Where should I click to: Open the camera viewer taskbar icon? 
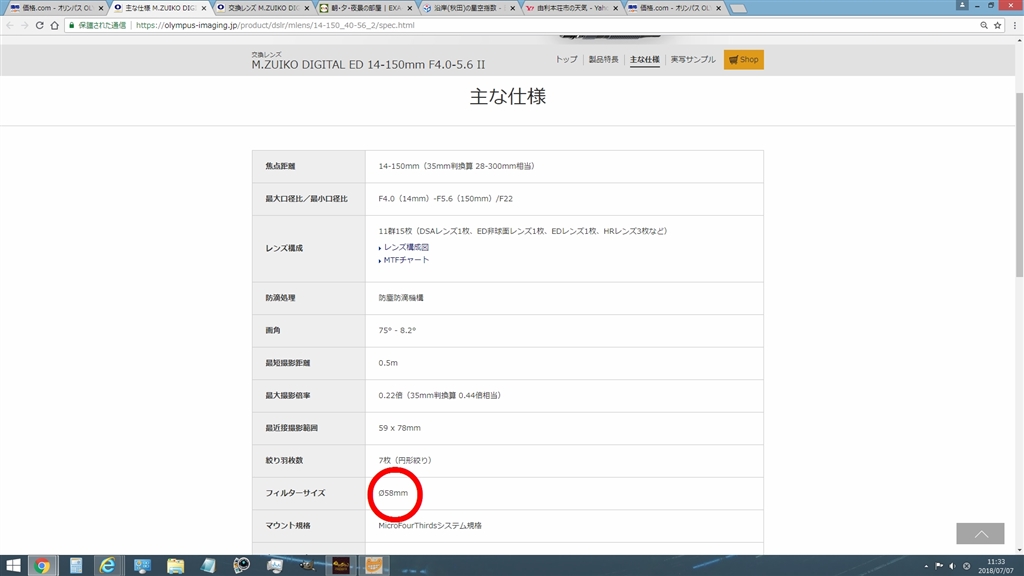242,566
